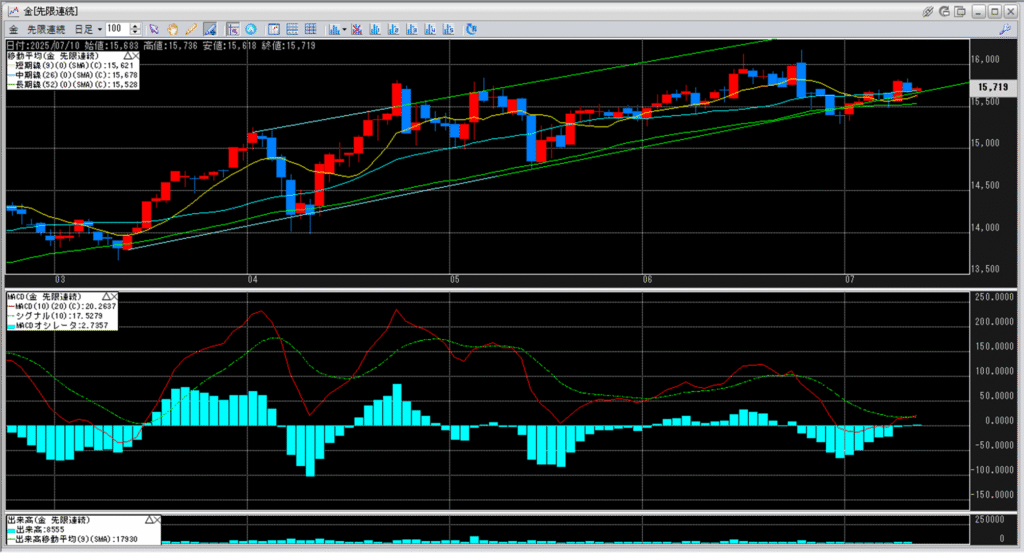Click the red X remove indicators icon
1024x553 pixels.
pos(357,29)
